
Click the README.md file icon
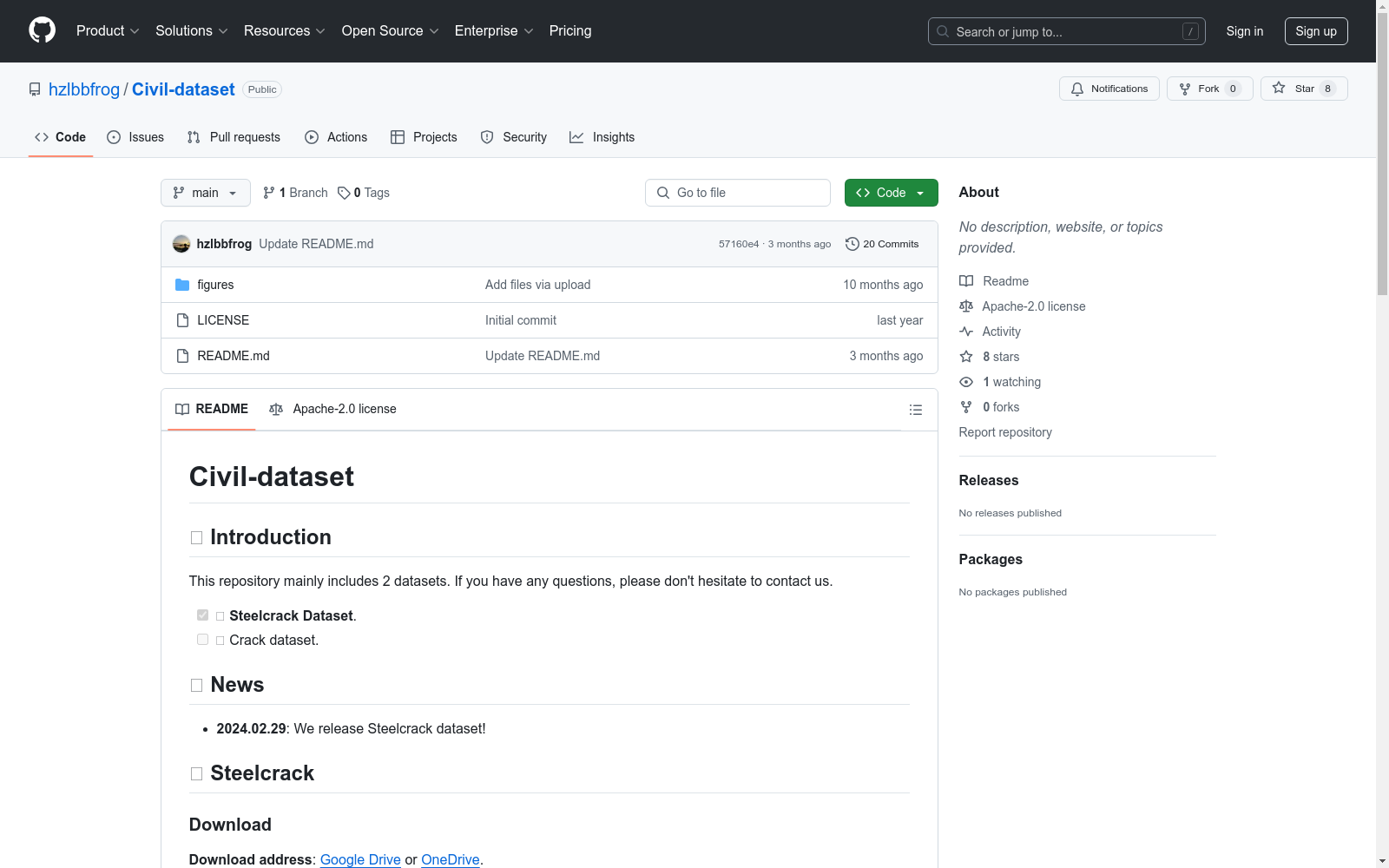point(182,356)
